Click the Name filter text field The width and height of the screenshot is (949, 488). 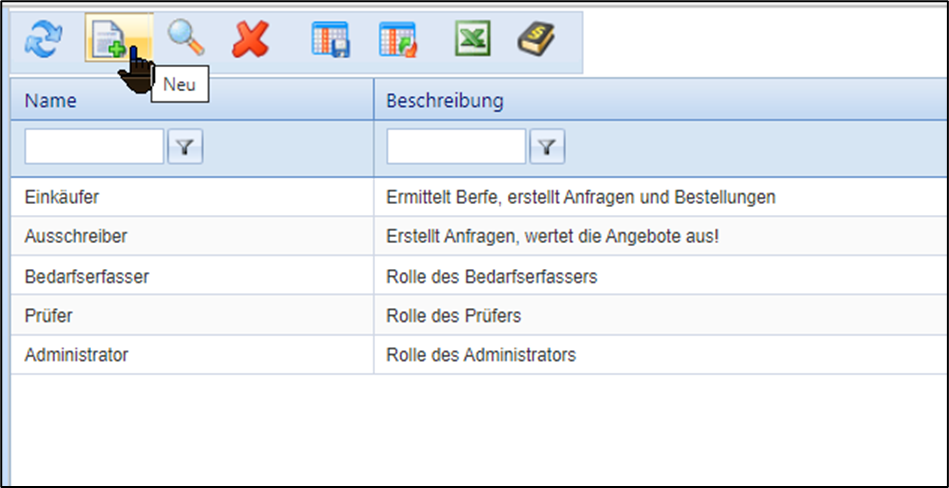click(94, 147)
